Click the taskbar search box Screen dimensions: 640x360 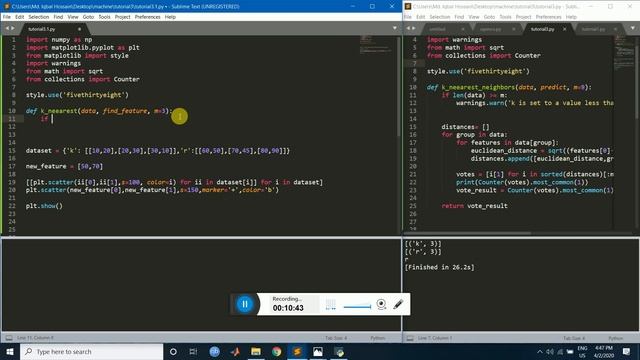[x=91, y=351]
